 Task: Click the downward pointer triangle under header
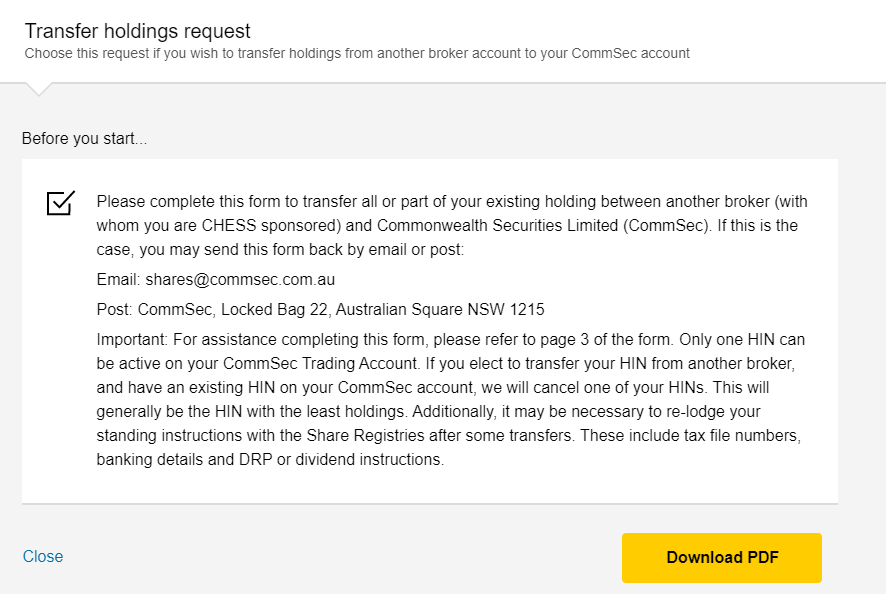click(x=37, y=90)
